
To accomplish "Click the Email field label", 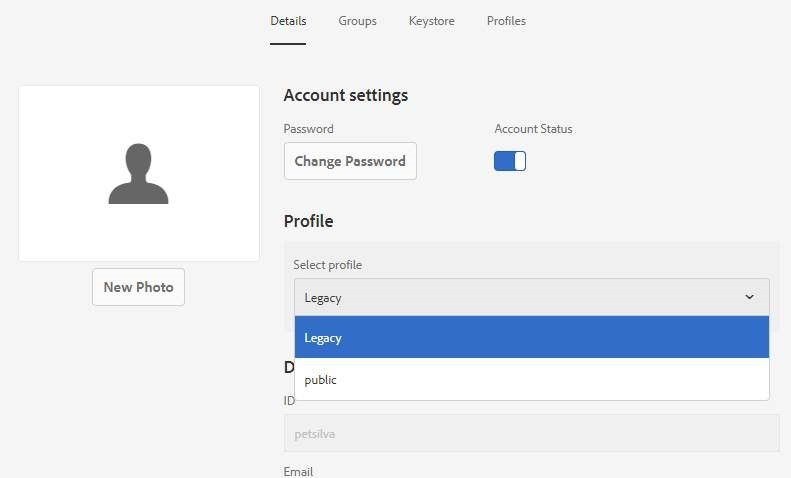I will tap(298, 471).
